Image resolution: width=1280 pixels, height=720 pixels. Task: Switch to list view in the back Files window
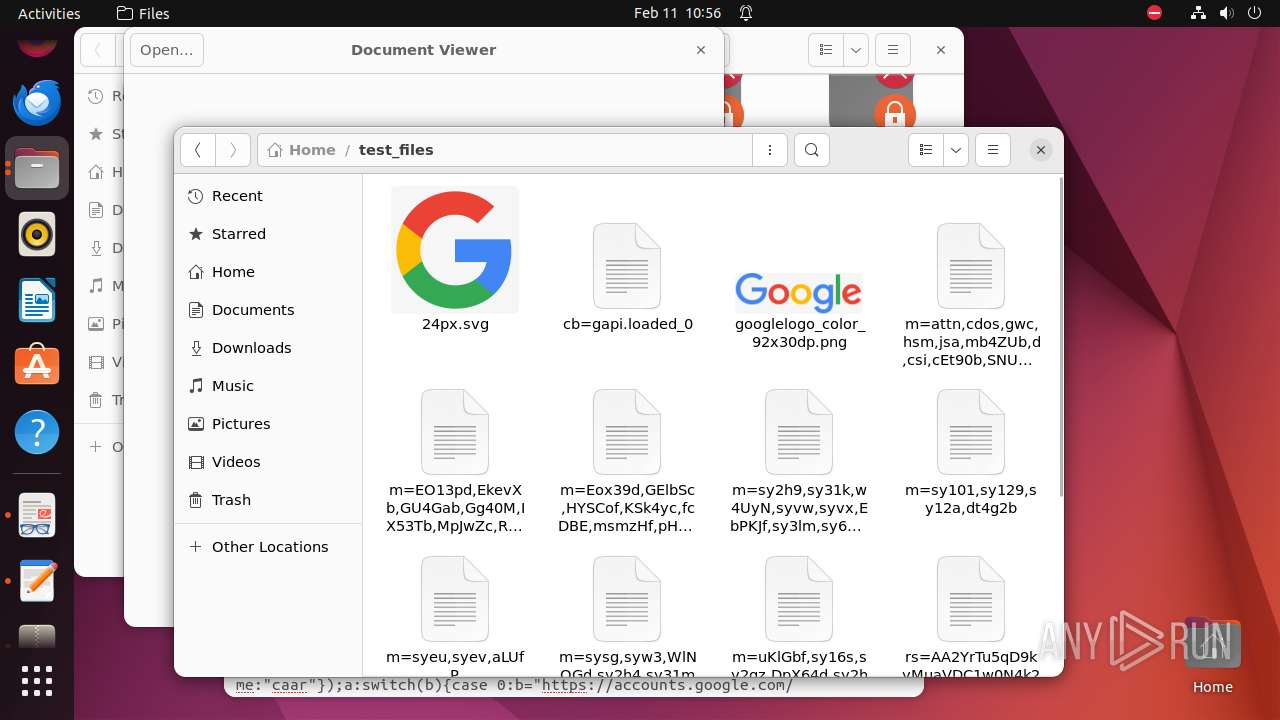(826, 50)
